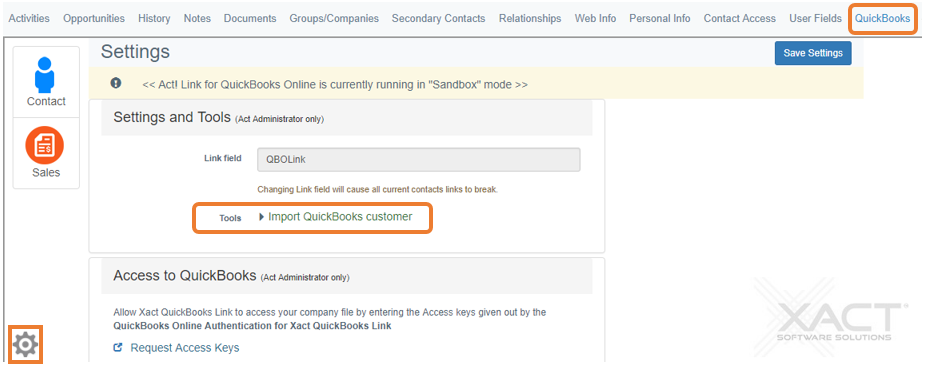Open the Notes tab
The height and width of the screenshot is (371, 926).
[x=197, y=18]
